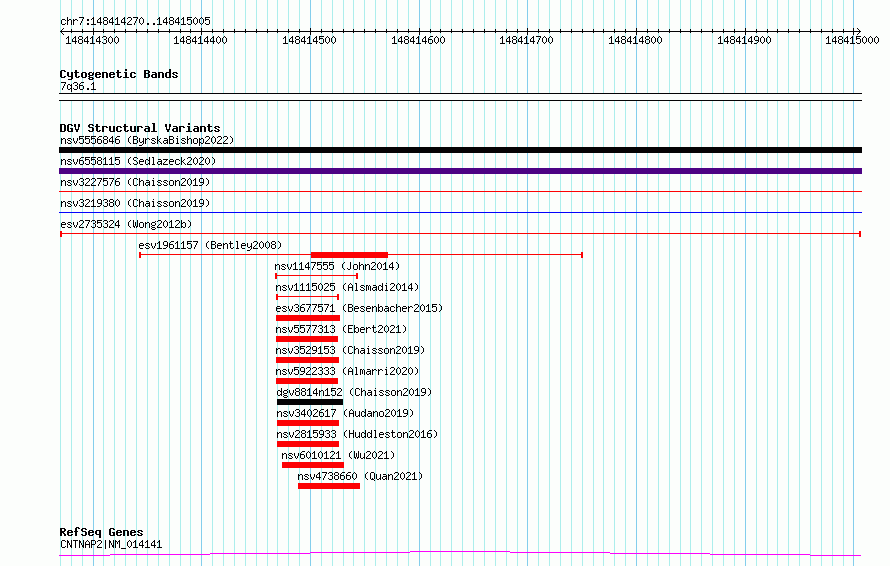
Task: Open the nsv5577313 (Ebert2021) variant
Action: [x=341, y=329]
